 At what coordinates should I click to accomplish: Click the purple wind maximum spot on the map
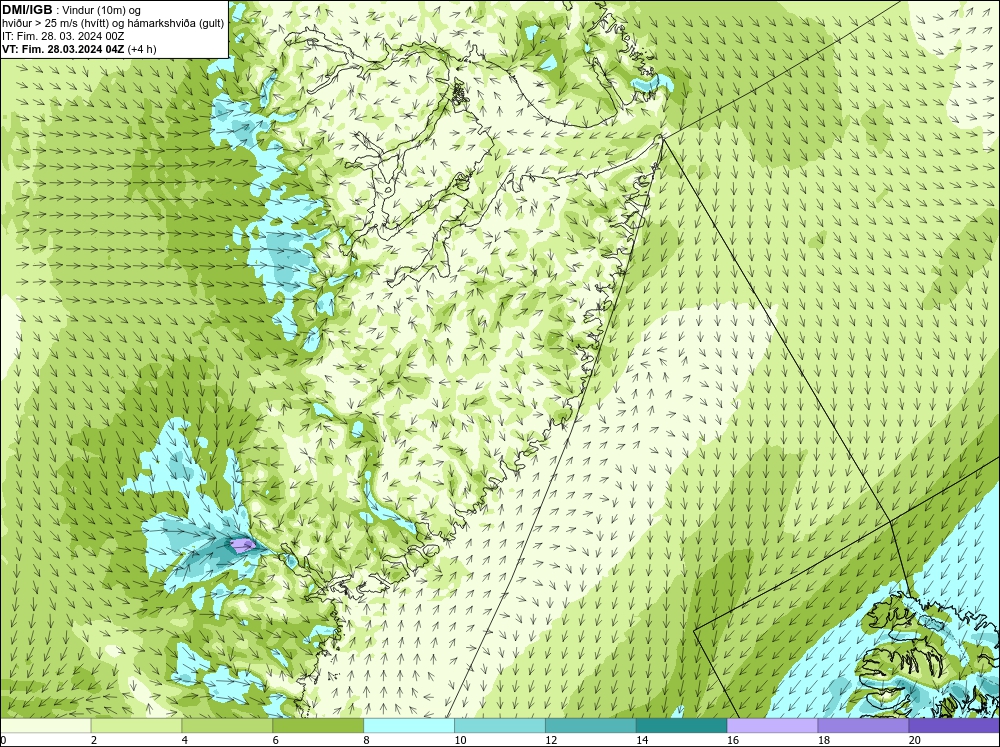point(242,545)
